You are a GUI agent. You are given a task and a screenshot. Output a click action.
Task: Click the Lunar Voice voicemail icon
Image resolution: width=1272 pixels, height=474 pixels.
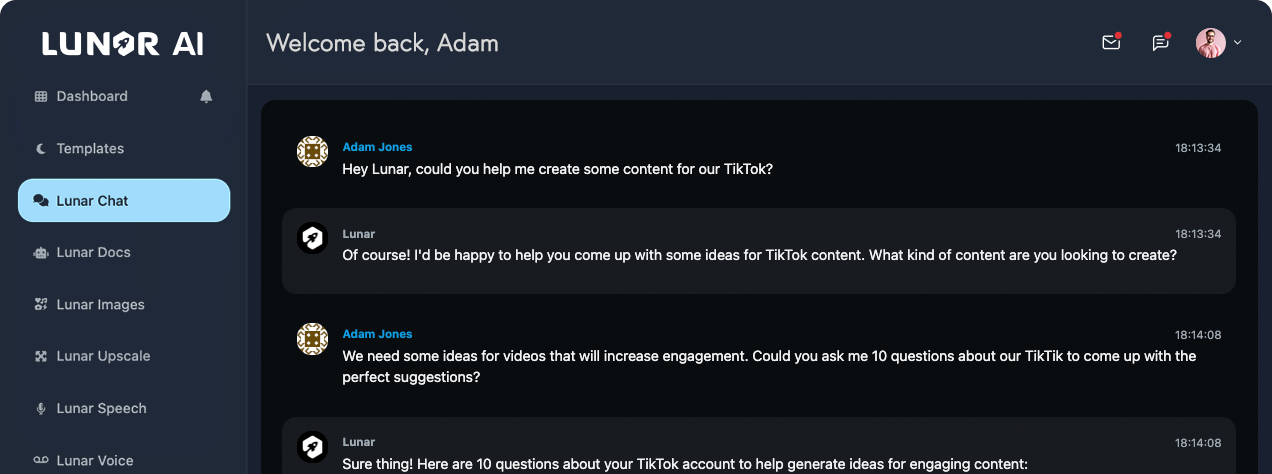coord(41,461)
